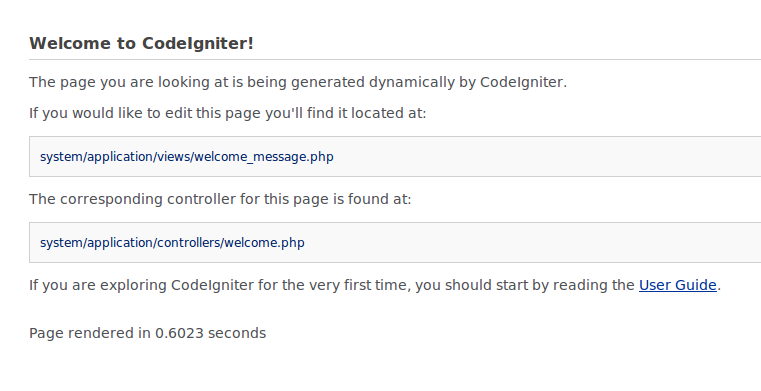Click the 'Page rendered in 0.6023 seconds' text
This screenshot has height=391, width=761.
[x=148, y=333]
